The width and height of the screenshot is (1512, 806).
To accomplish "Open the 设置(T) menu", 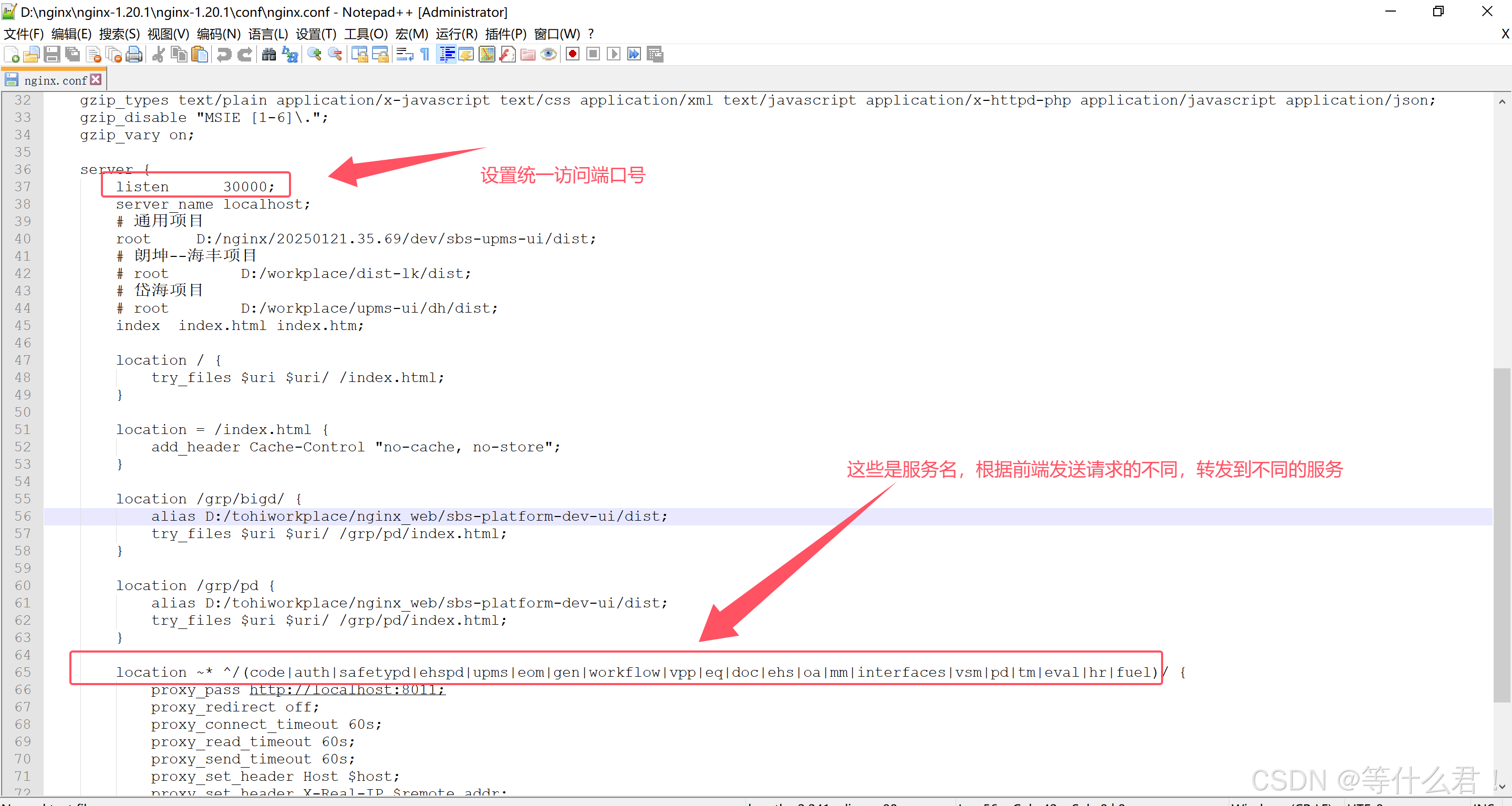I will coord(316,34).
